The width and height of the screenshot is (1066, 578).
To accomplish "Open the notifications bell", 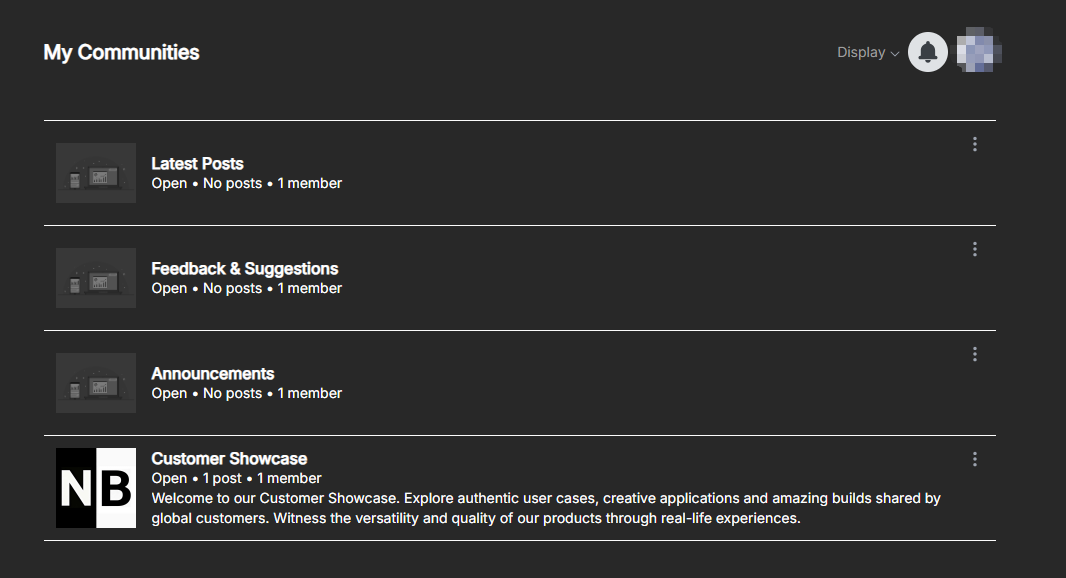I will (928, 52).
